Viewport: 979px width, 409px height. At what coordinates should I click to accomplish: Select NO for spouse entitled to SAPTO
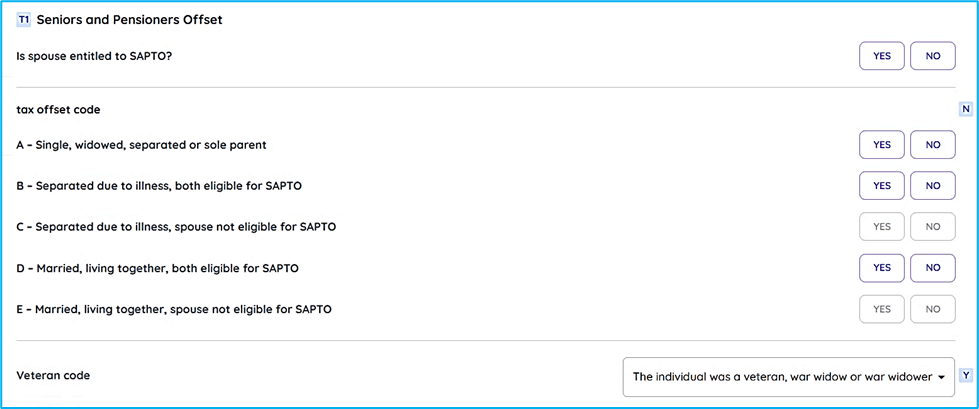(x=933, y=56)
